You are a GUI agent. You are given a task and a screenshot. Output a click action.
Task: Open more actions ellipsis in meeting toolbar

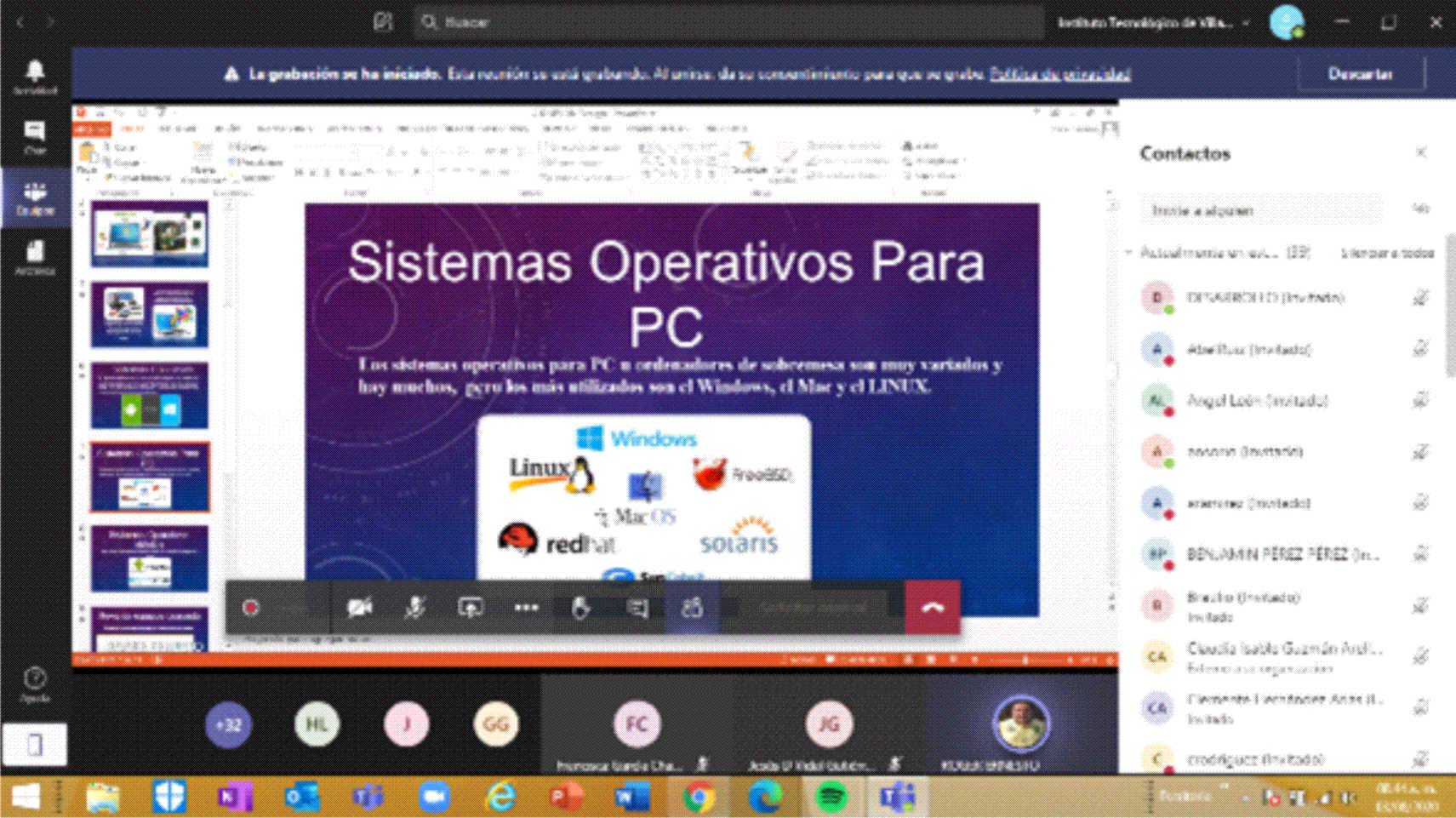526,608
